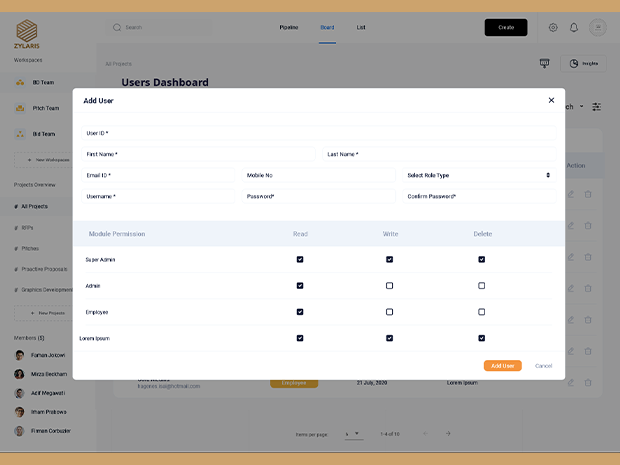Uncheck Lorem Ipsum Delete permission
Viewport: 620px width, 465px height.
[482, 338]
